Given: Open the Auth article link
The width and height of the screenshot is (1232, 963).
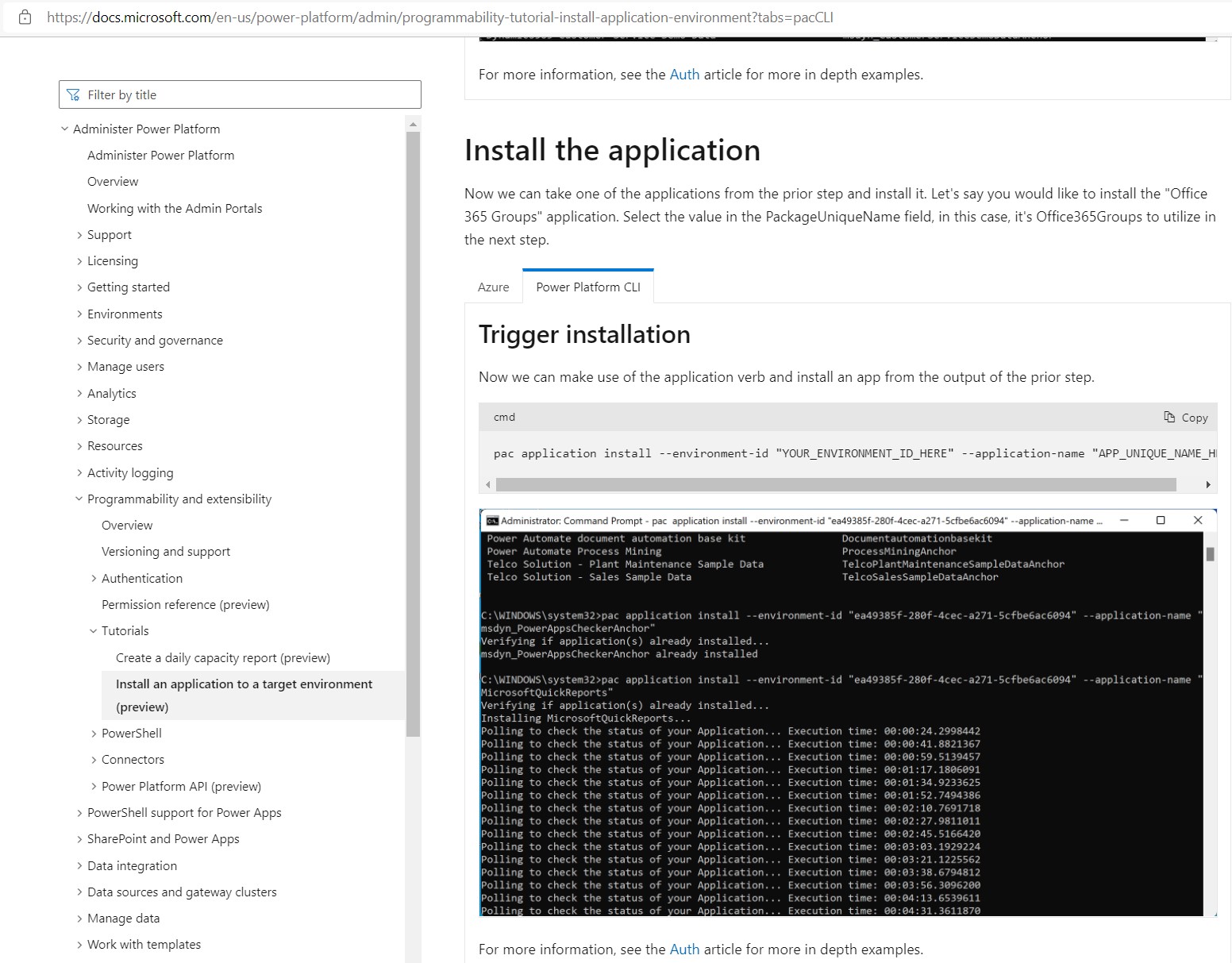Looking at the screenshot, I should [684, 74].
